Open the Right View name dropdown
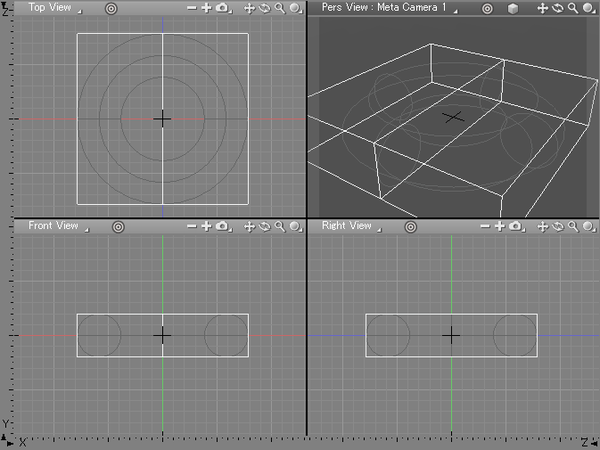 351,226
